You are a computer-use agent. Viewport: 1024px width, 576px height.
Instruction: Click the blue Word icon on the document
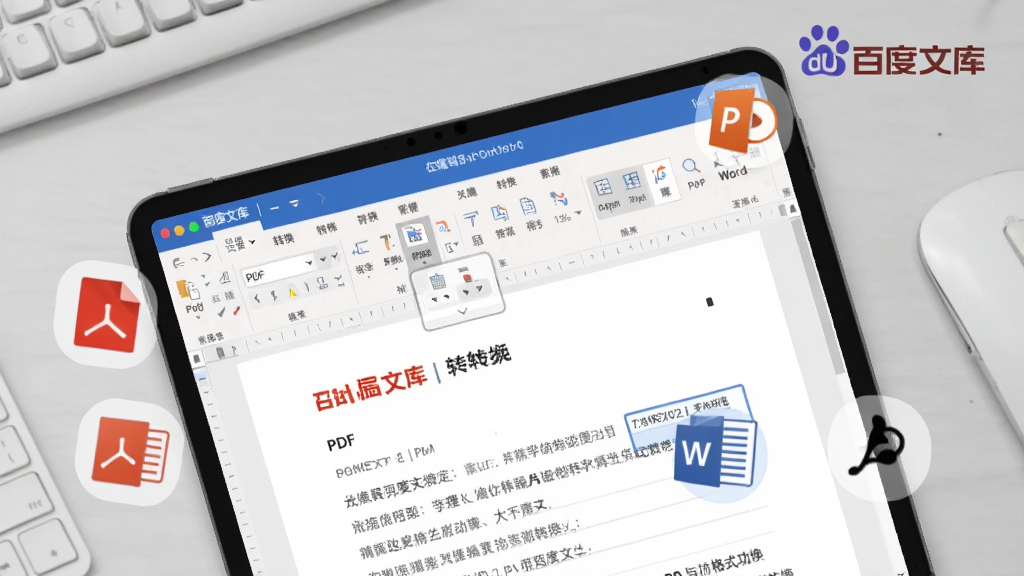[x=716, y=453]
